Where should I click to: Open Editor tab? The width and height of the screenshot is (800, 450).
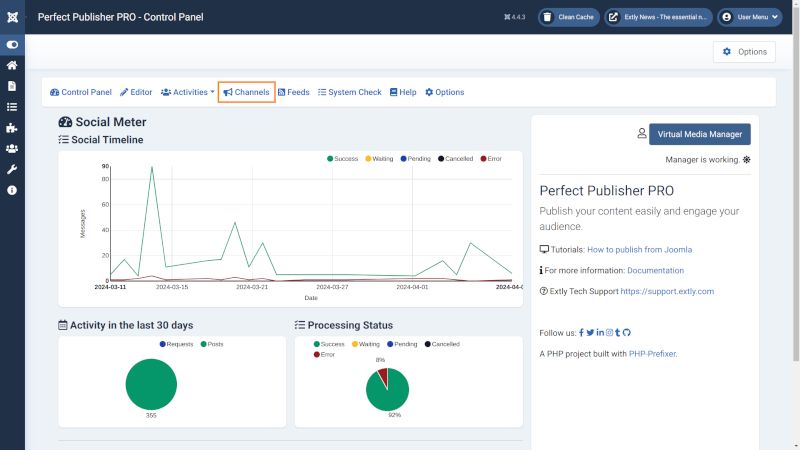coord(136,92)
